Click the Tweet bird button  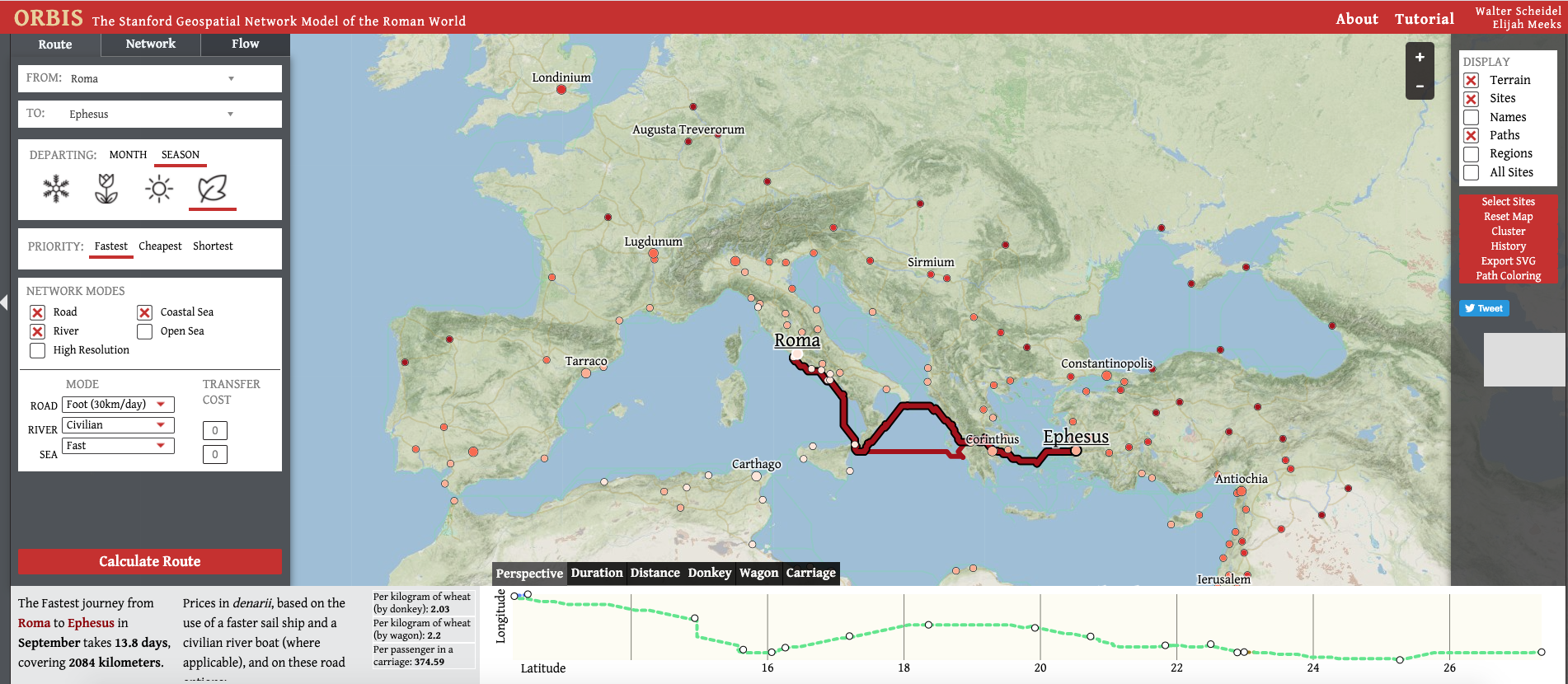[x=1483, y=308]
